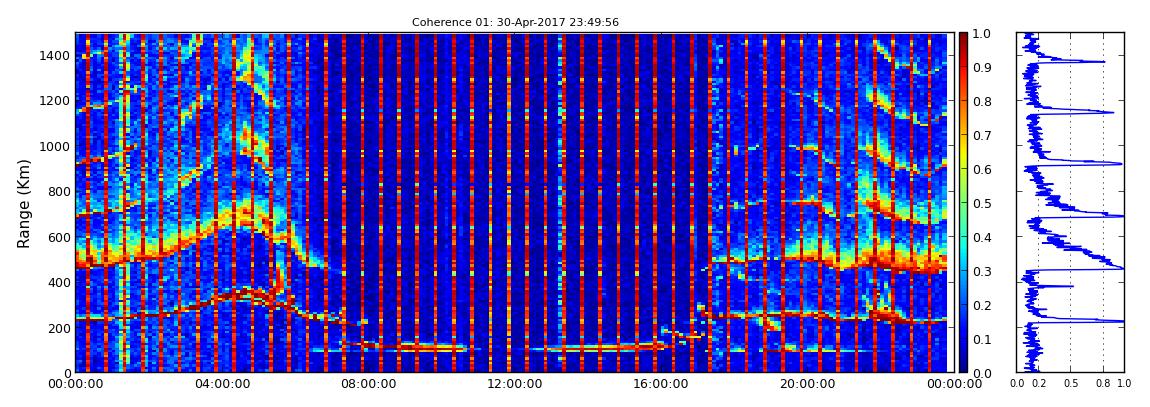
Task: Click the 800 range tick label
Action: coord(59,192)
